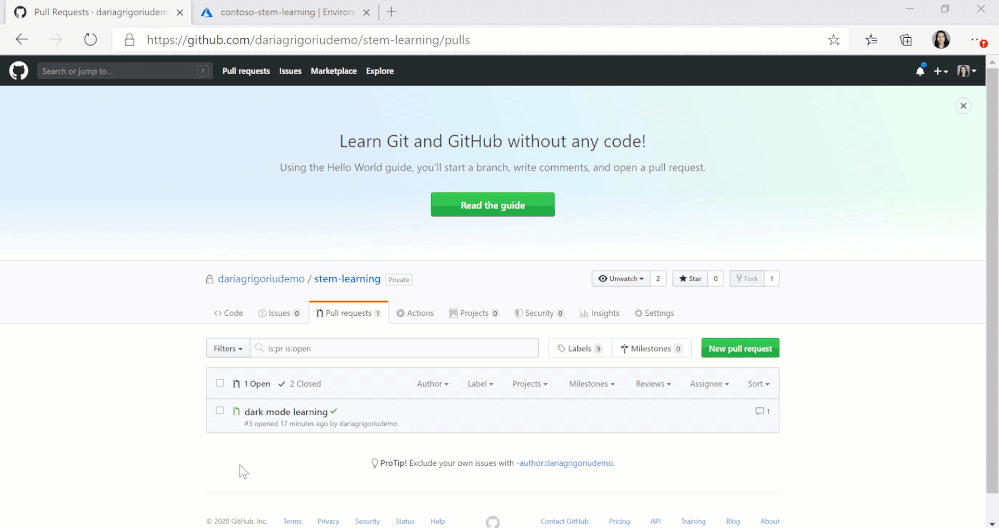Switch to the Actions tab
Image resolution: width=999 pixels, height=528 pixels.
(x=415, y=313)
